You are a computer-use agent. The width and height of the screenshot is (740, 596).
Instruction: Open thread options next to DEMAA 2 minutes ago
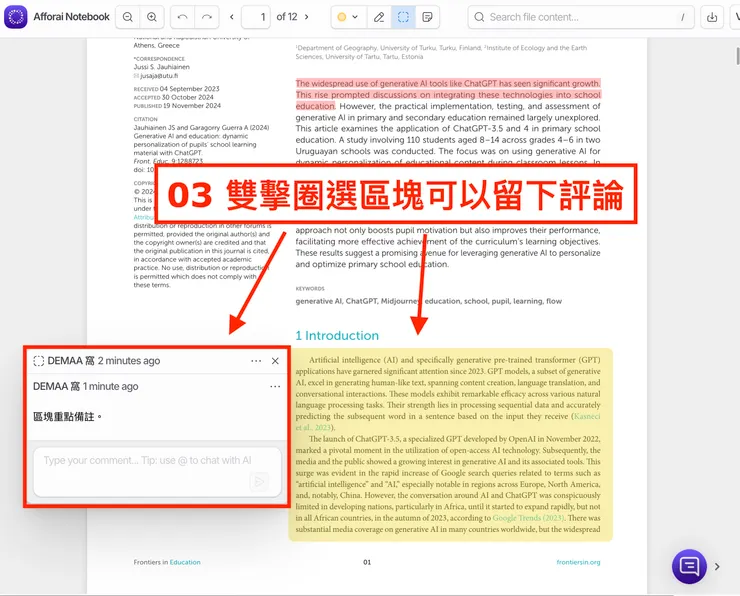pos(256,361)
